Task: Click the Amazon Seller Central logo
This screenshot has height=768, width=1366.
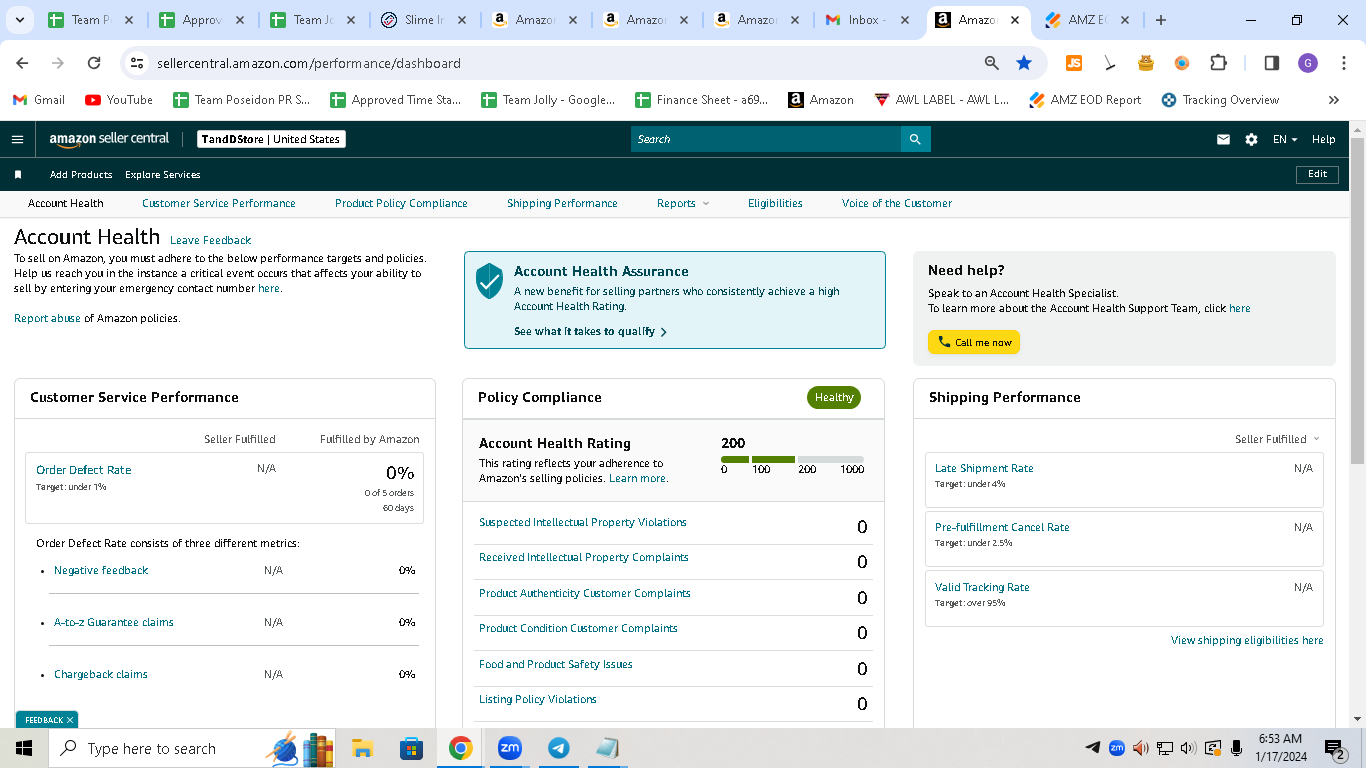Action: tap(110, 139)
